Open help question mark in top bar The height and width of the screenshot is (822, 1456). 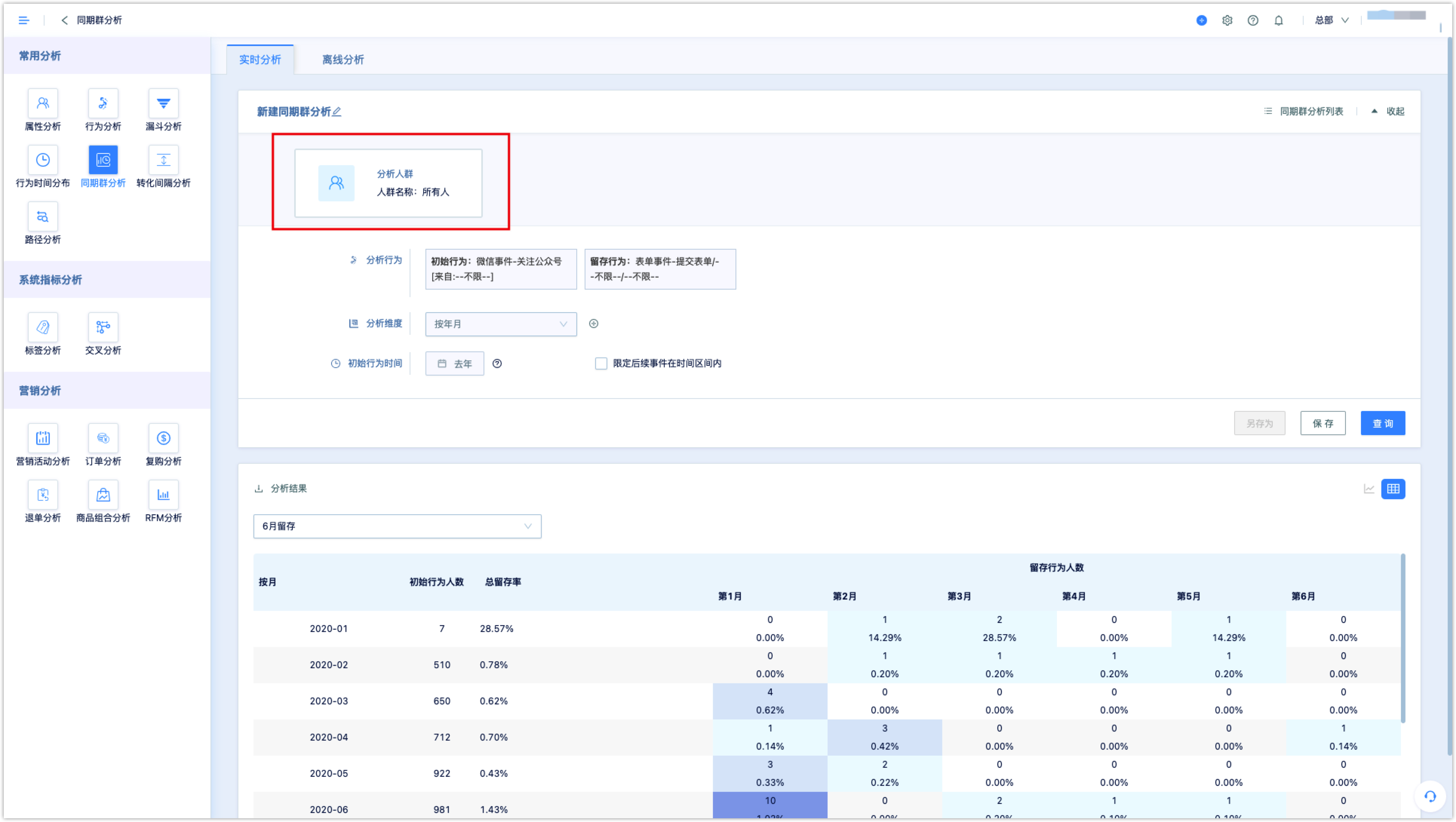click(1253, 20)
